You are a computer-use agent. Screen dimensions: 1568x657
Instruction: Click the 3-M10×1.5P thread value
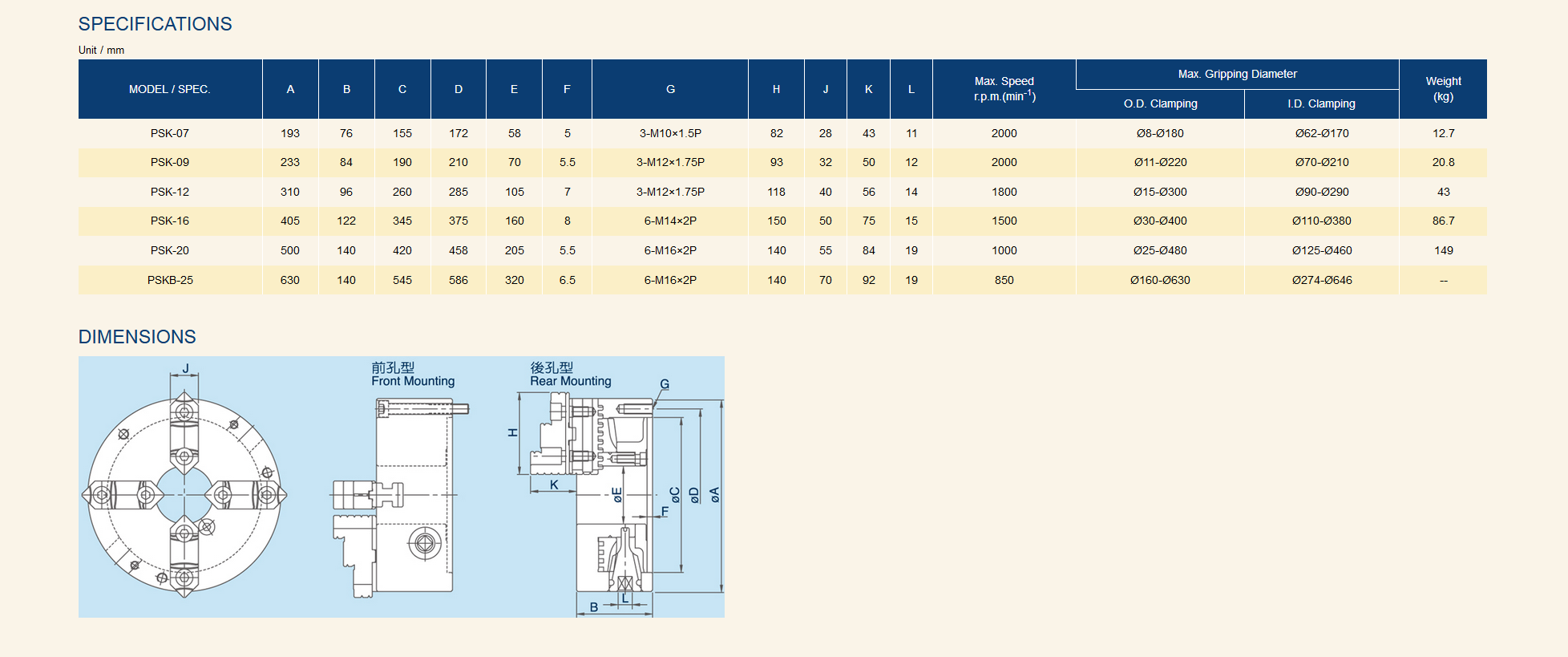[670, 133]
